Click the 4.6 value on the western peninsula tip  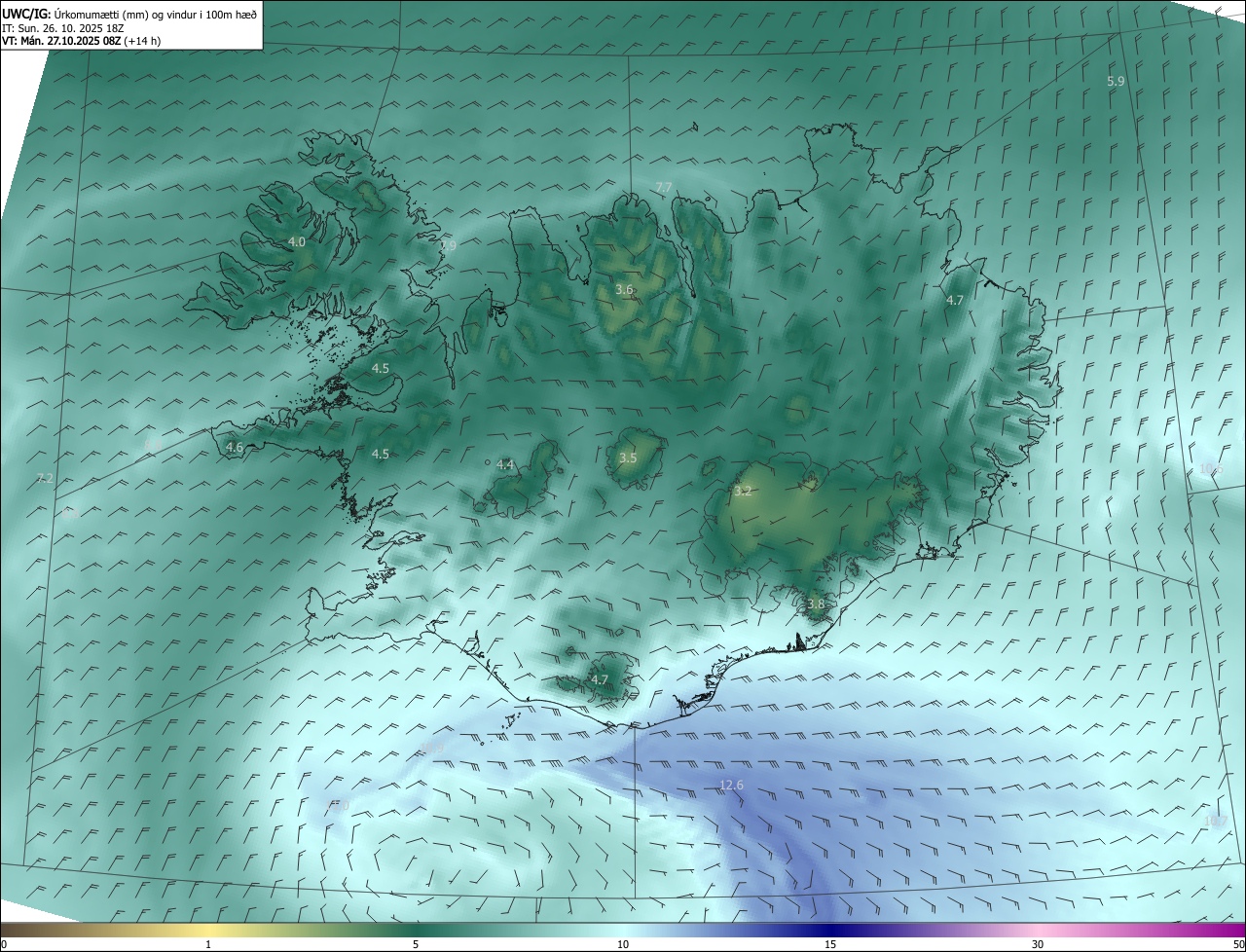coord(234,448)
